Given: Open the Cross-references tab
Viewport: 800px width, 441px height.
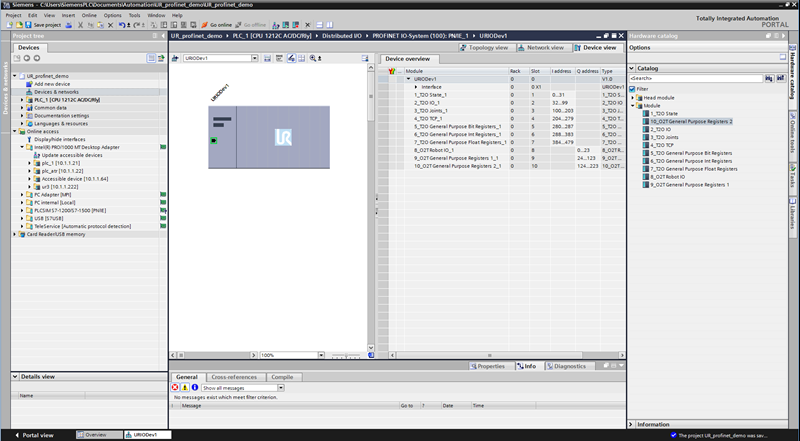Looking at the screenshot, I should click(x=233, y=377).
